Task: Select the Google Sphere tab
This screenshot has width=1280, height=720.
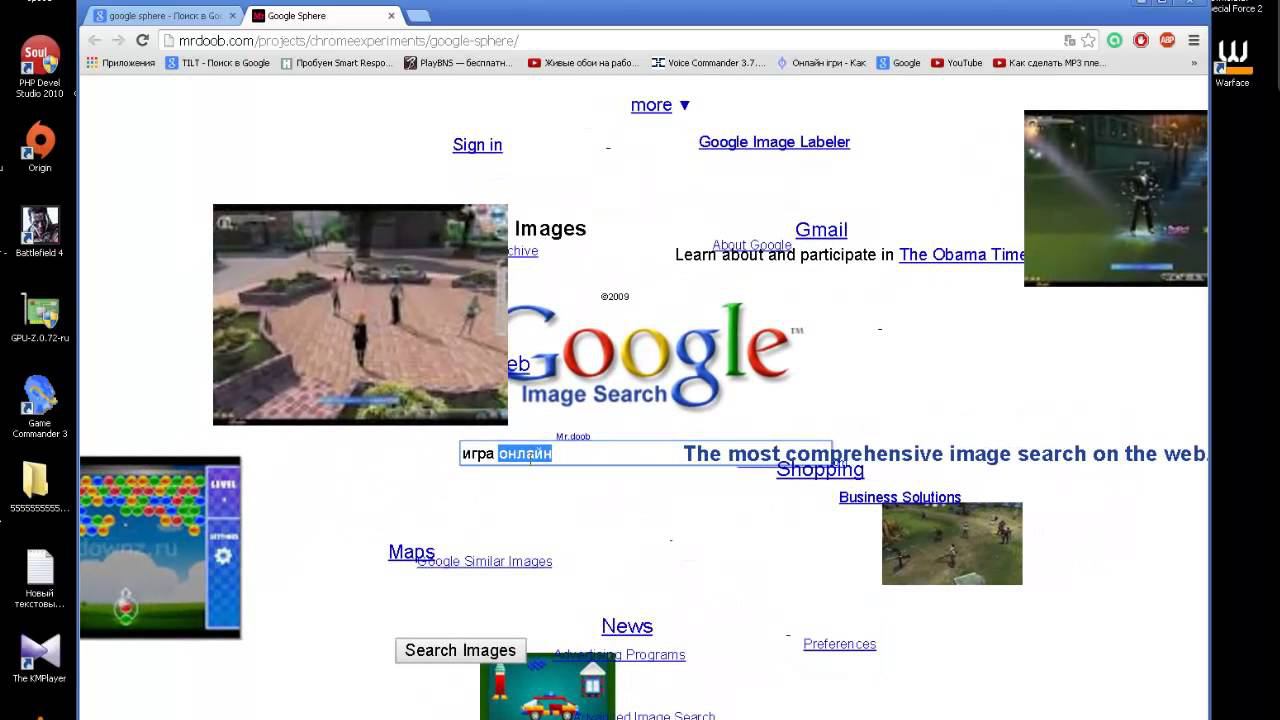Action: (x=318, y=16)
